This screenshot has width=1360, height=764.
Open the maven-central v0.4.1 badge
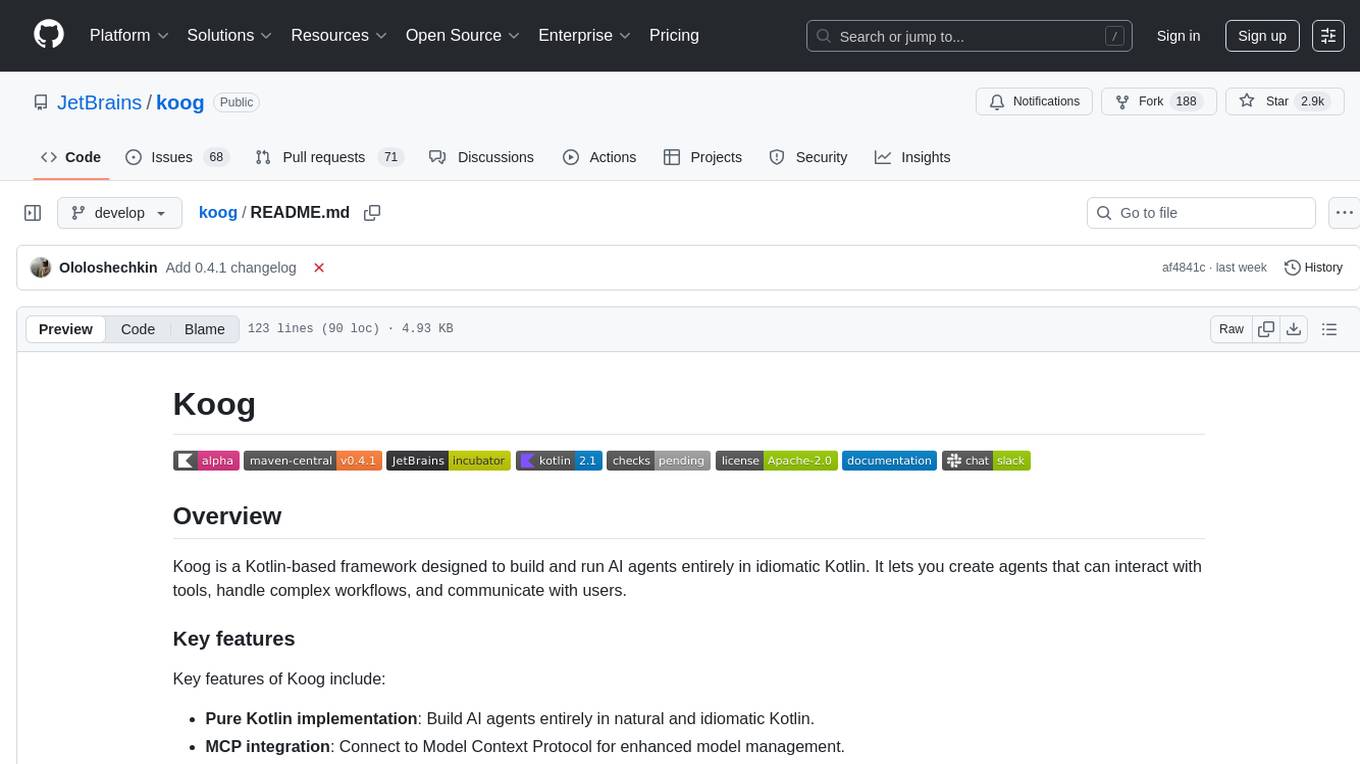click(x=313, y=461)
